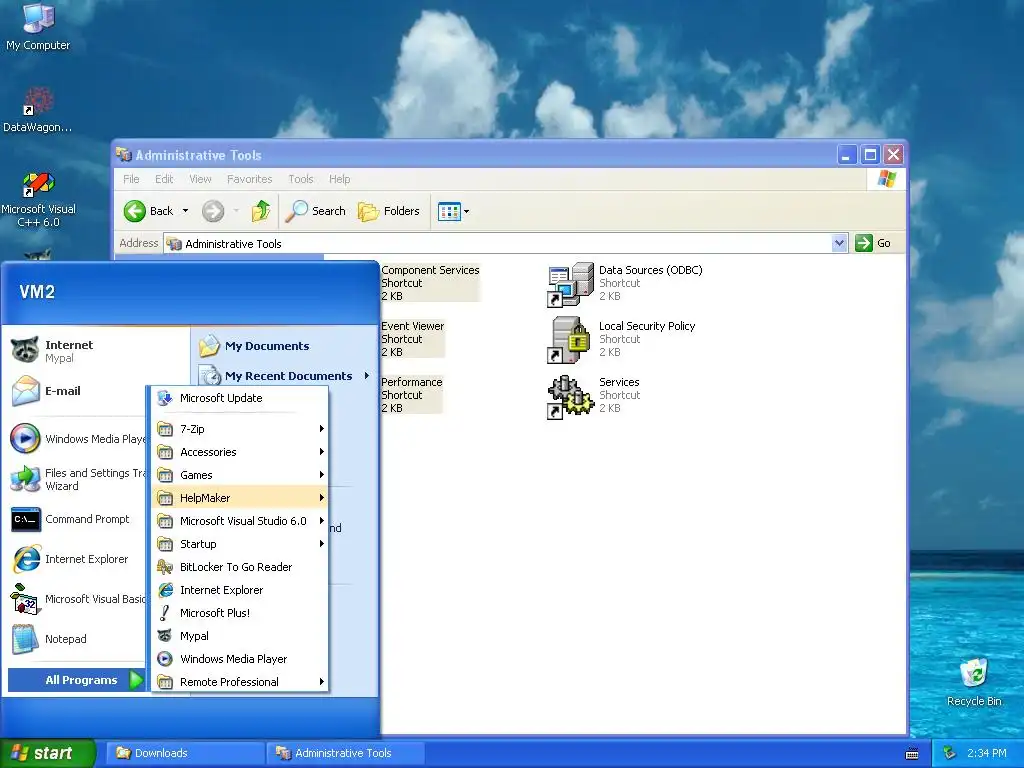
Task: Open the Favorites menu
Action: pos(249,179)
